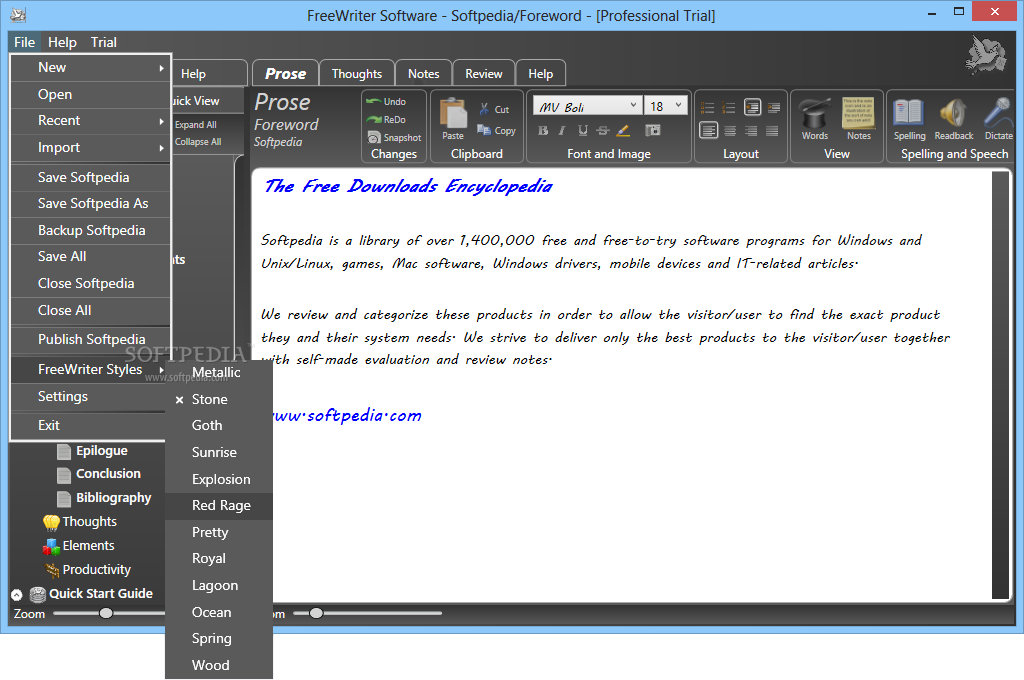The width and height of the screenshot is (1024, 680).
Task: Click the left panel Zoom slider handle
Action: click(106, 613)
